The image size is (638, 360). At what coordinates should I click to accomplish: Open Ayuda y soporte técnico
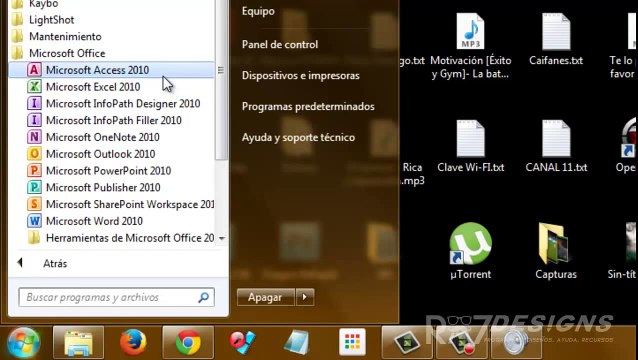pyautogui.click(x=298, y=137)
